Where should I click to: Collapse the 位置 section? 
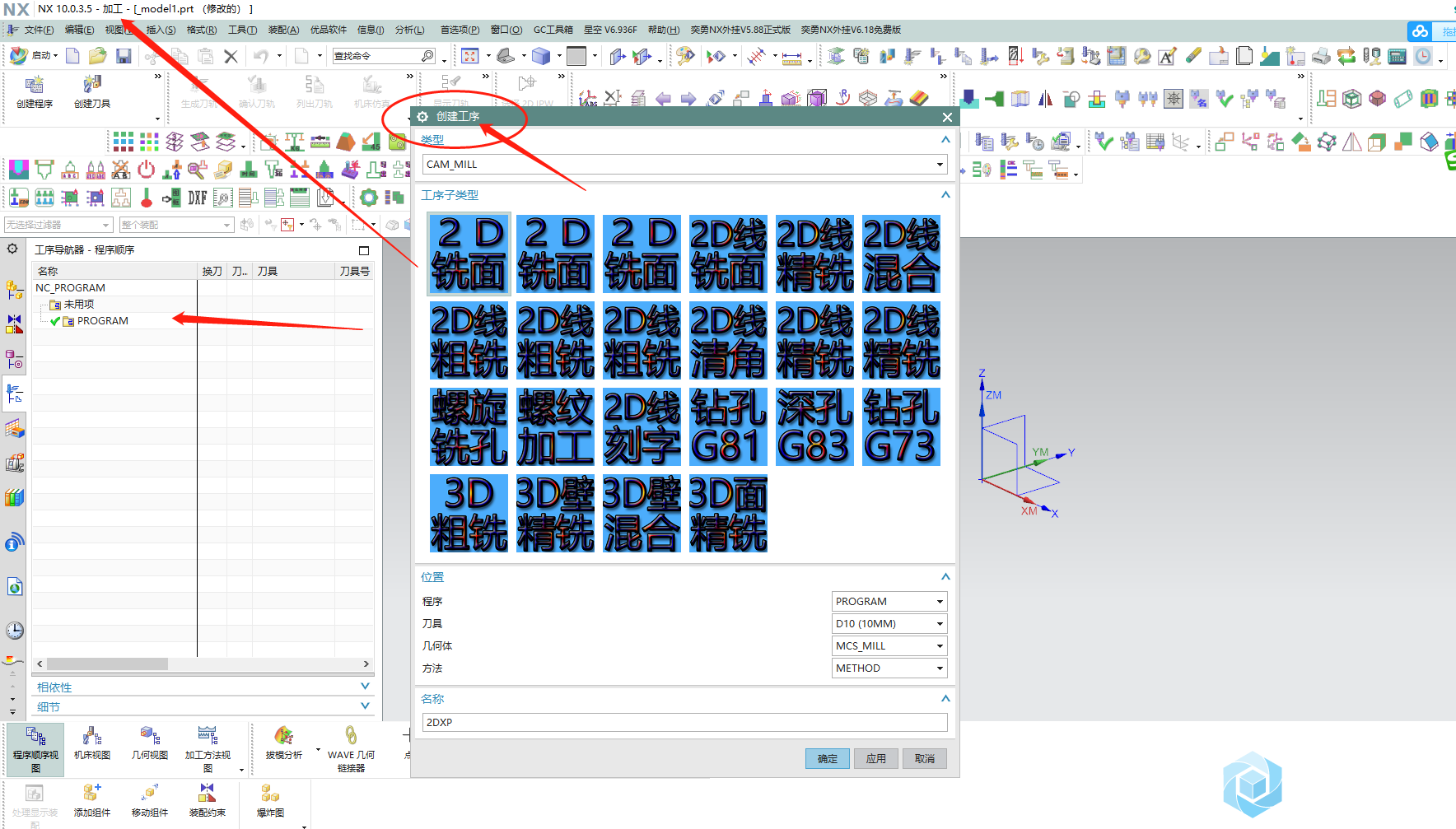pos(945,577)
